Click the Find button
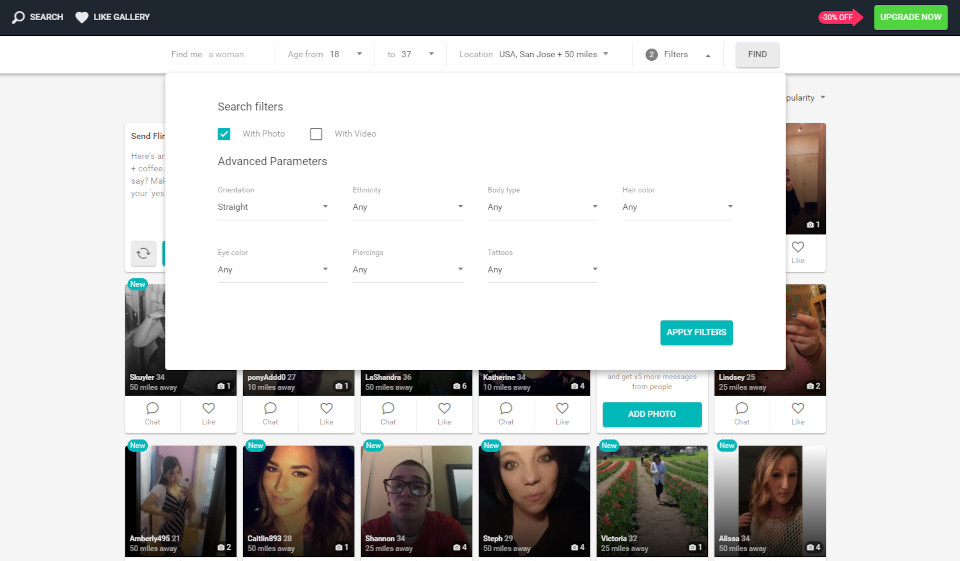 pyautogui.click(x=757, y=55)
